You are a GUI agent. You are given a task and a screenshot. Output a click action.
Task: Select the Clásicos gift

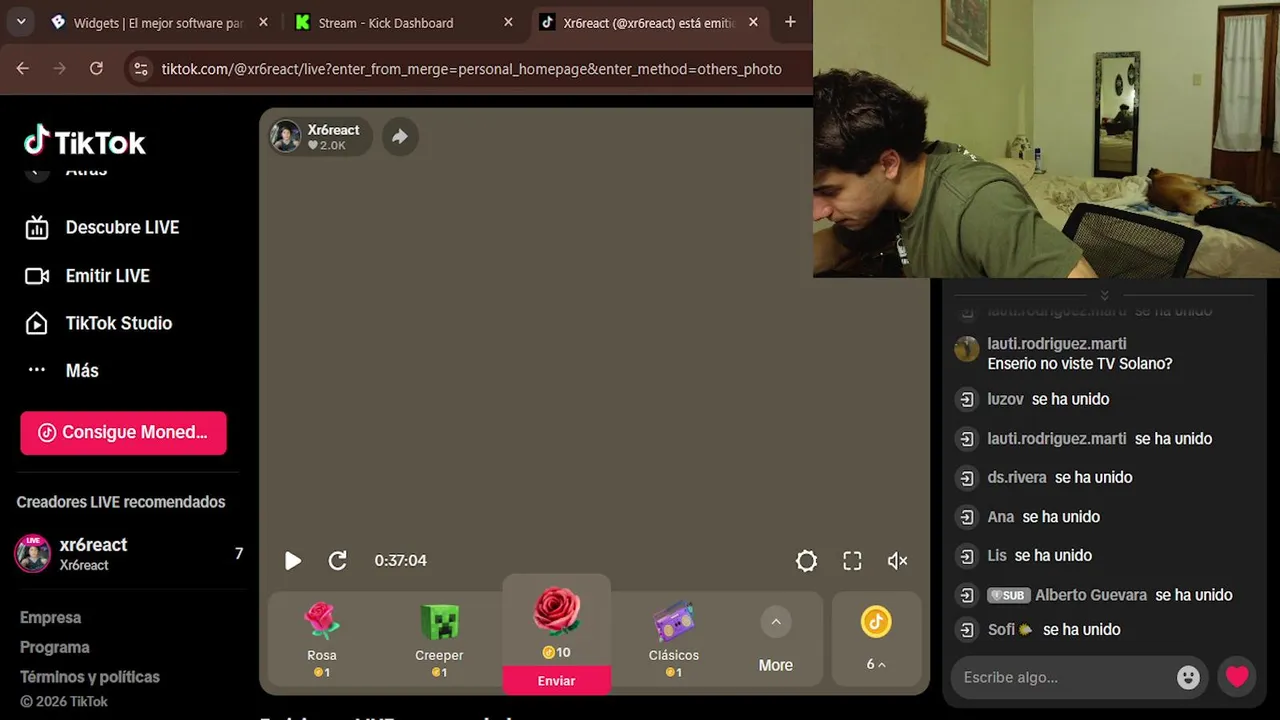pyautogui.click(x=674, y=640)
